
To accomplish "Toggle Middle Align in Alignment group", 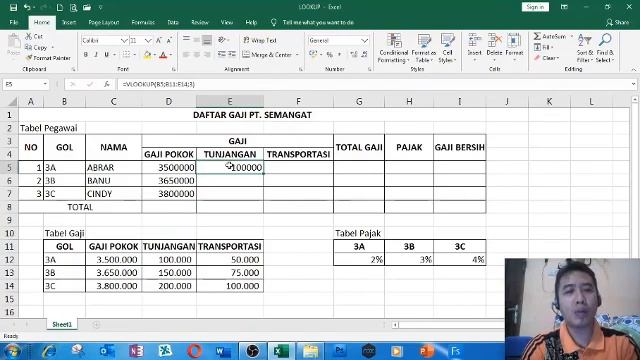I will (197, 40).
